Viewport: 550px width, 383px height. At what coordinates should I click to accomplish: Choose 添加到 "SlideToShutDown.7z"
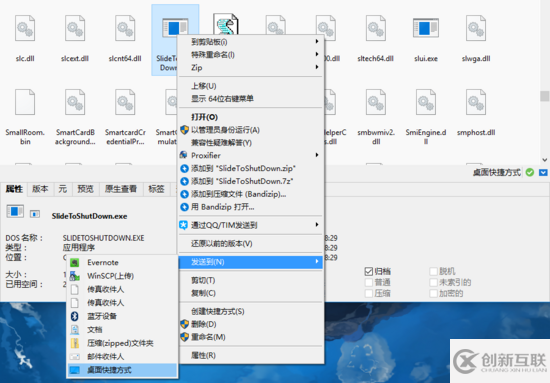251,181
